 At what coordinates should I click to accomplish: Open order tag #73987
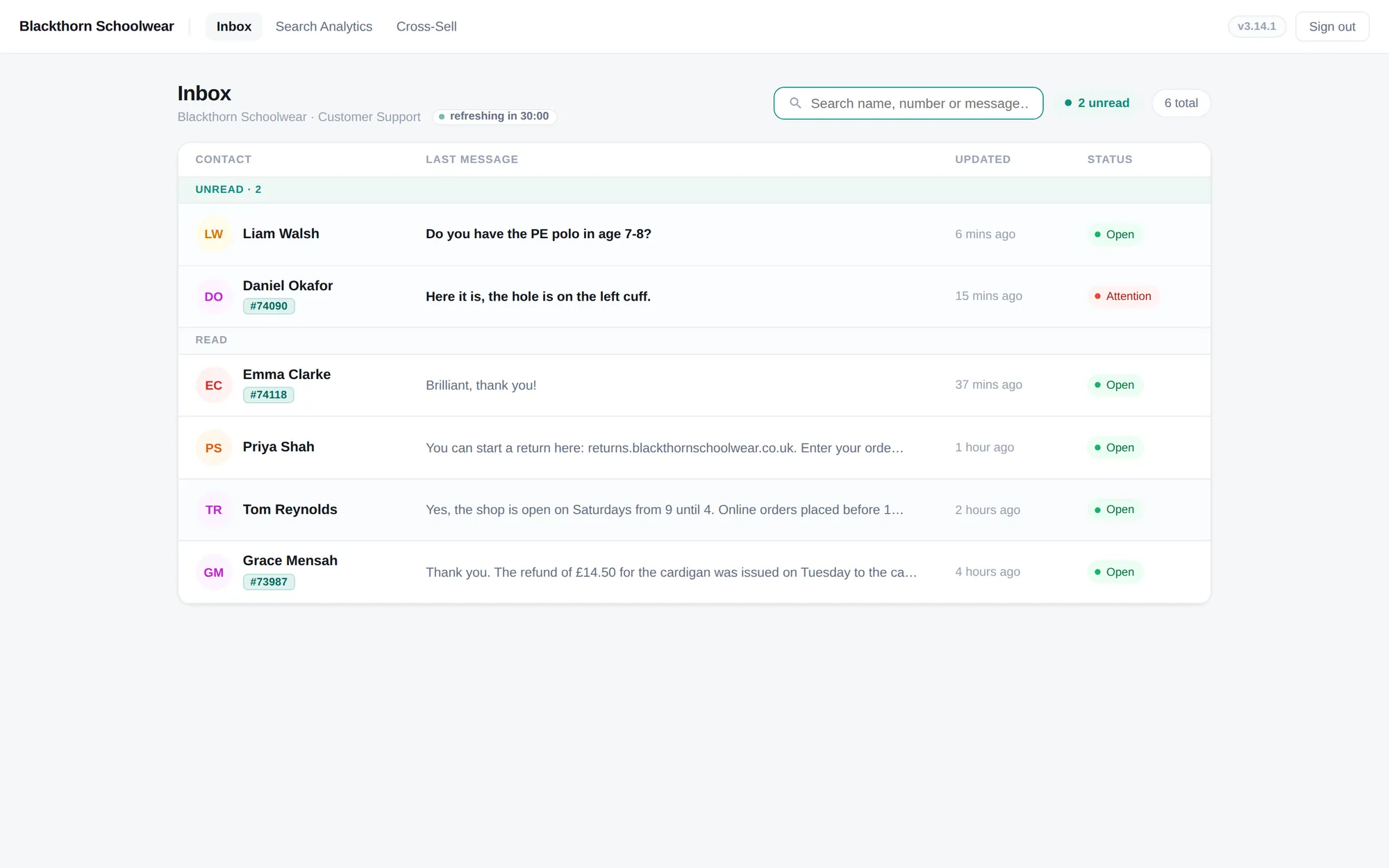269,582
